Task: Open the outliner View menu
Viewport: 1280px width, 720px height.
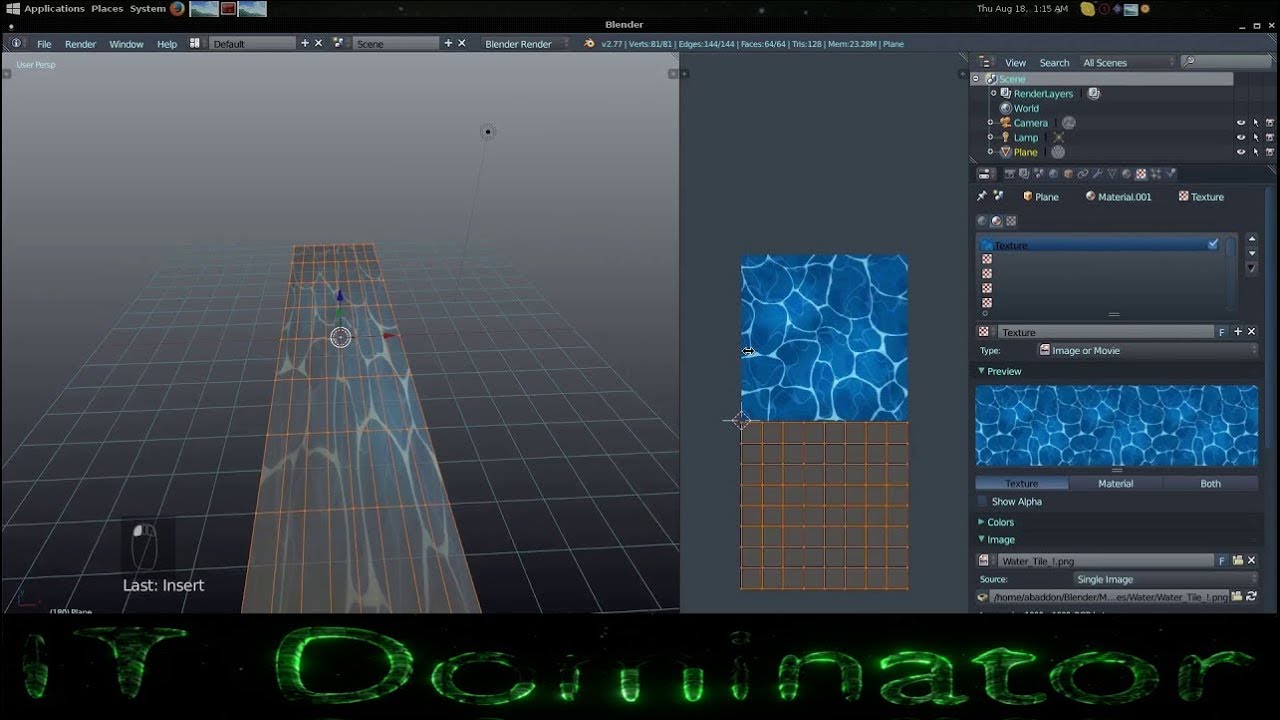Action: (1015, 63)
